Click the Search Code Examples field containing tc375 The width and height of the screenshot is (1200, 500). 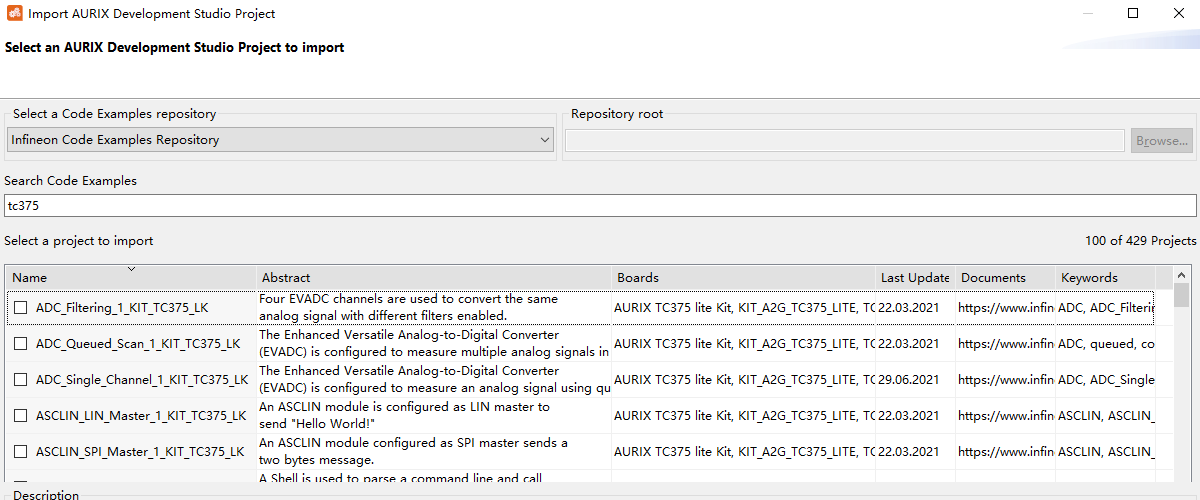tap(600, 205)
